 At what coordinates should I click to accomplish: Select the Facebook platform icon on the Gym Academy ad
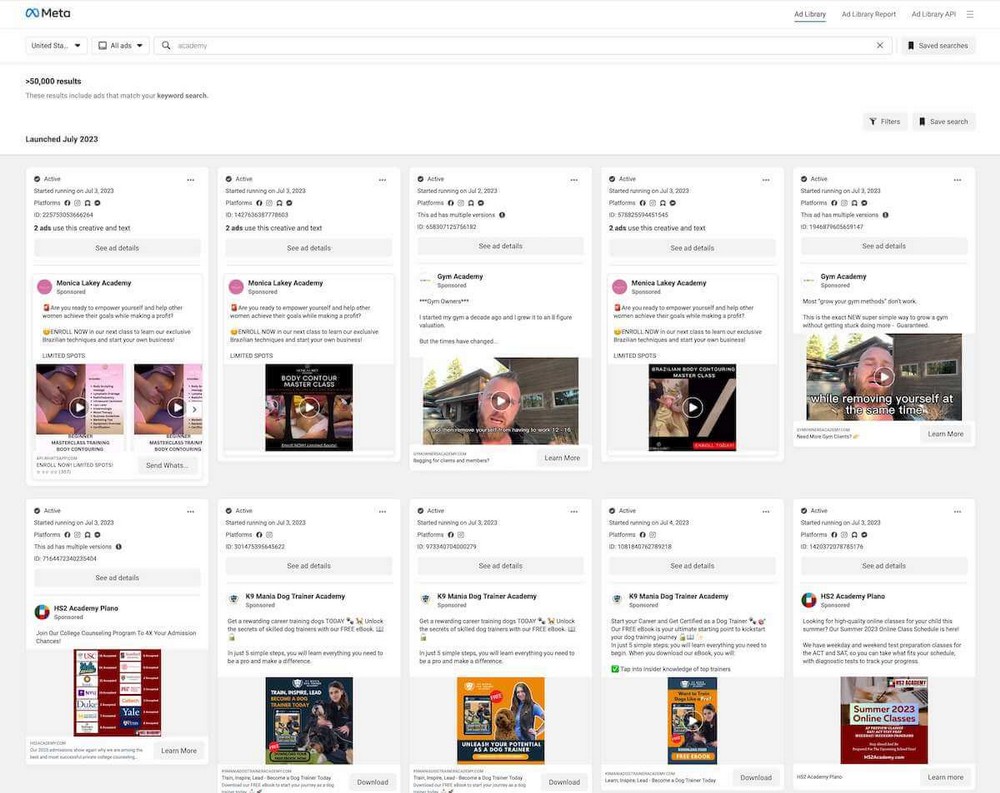click(x=450, y=203)
